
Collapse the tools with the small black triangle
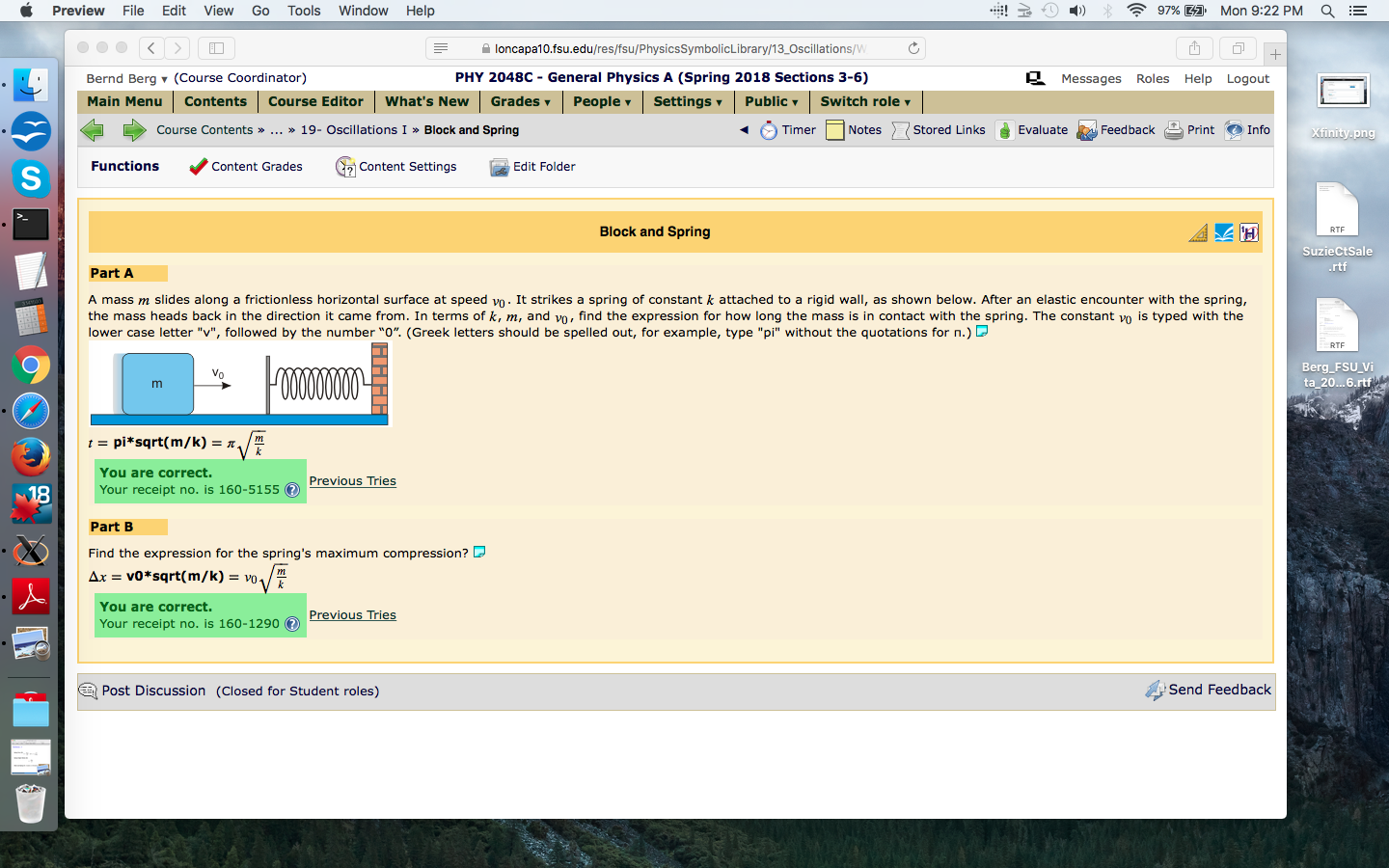(x=744, y=130)
